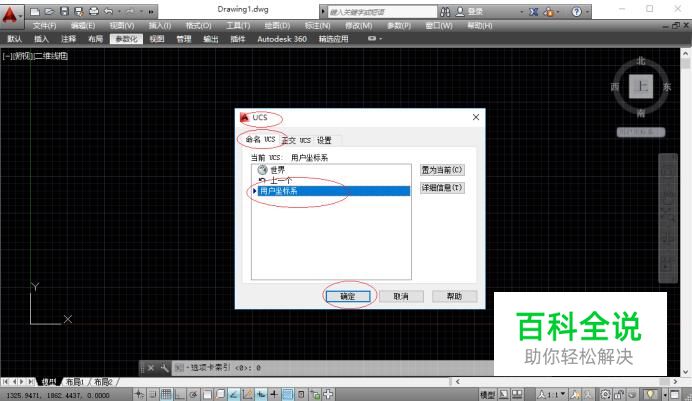This screenshot has width=692, height=401.
Task: Switch to the Autodesk 360 ribbon tab
Action: coord(282,39)
